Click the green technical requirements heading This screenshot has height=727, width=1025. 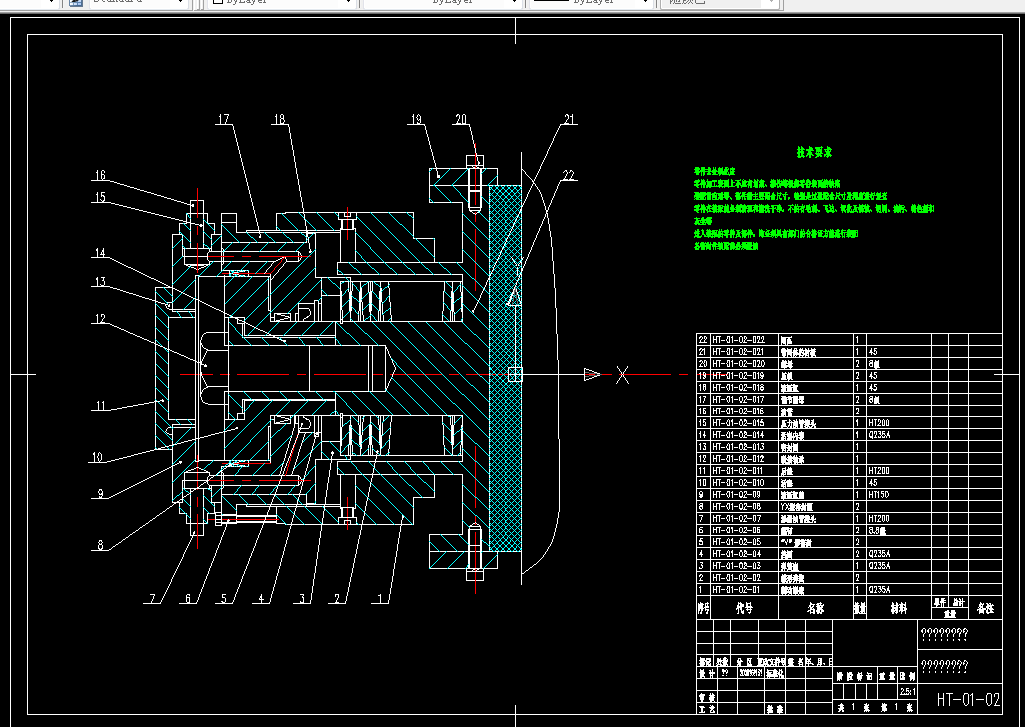814,153
